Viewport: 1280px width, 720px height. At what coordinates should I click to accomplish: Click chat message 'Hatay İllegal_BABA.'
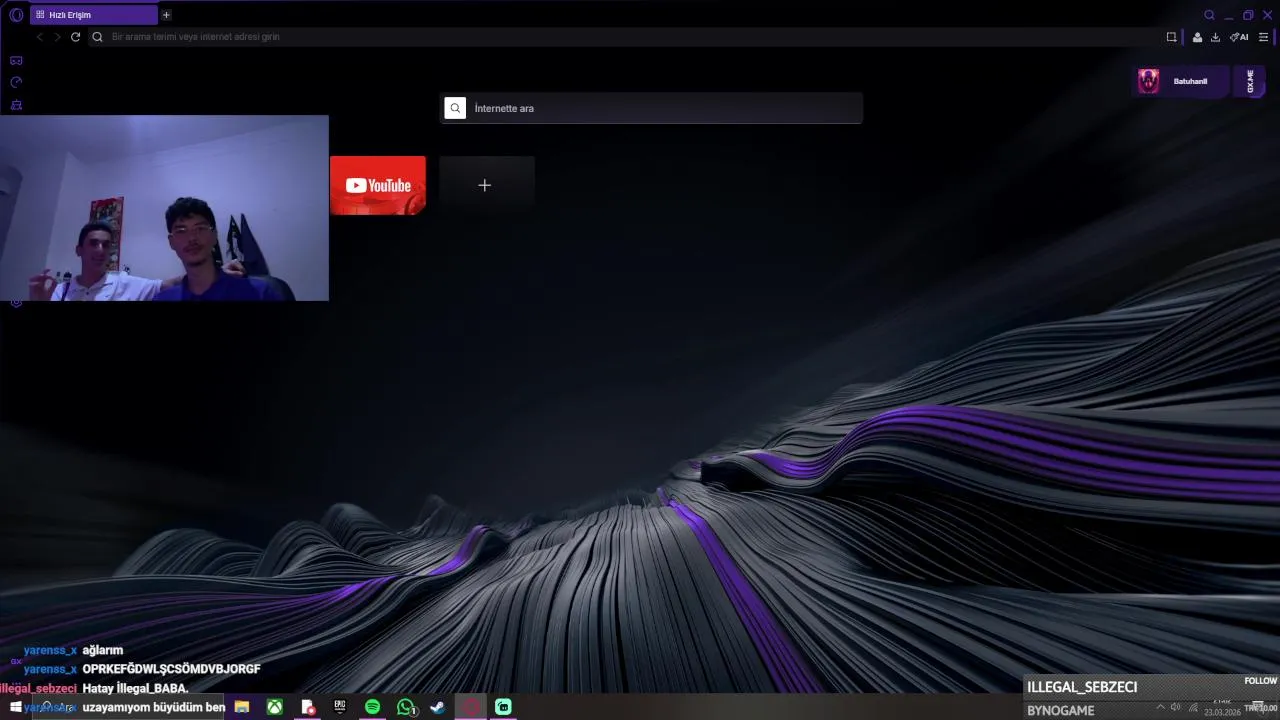135,688
